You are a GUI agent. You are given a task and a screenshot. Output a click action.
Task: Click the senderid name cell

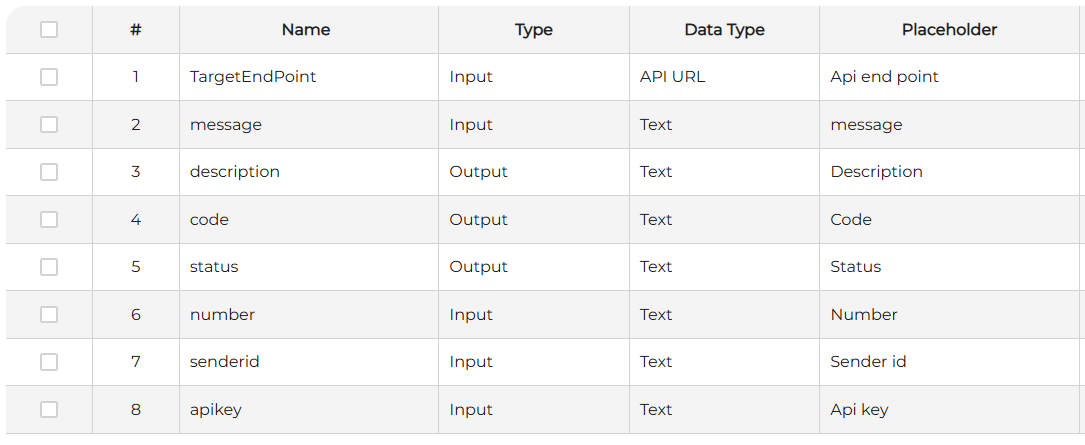pyautogui.click(x=225, y=362)
